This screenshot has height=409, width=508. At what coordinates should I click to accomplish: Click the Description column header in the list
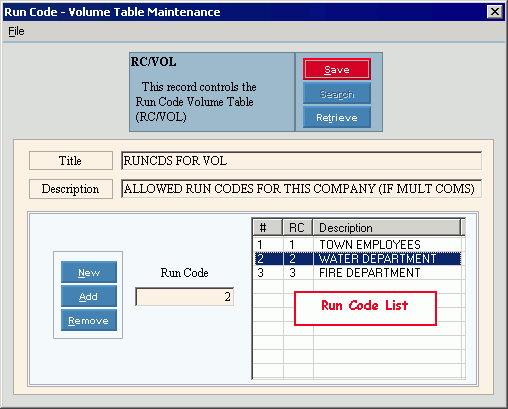tap(387, 228)
